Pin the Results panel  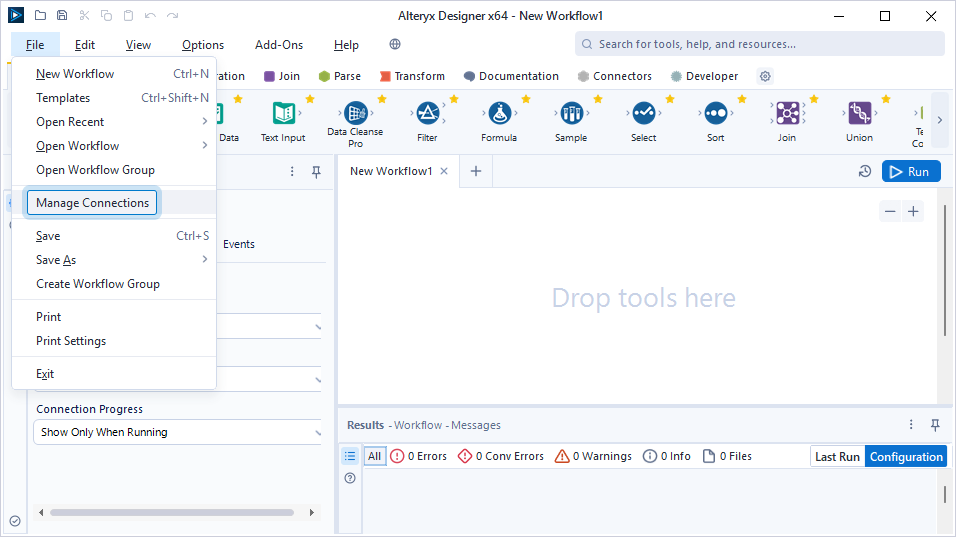click(935, 425)
